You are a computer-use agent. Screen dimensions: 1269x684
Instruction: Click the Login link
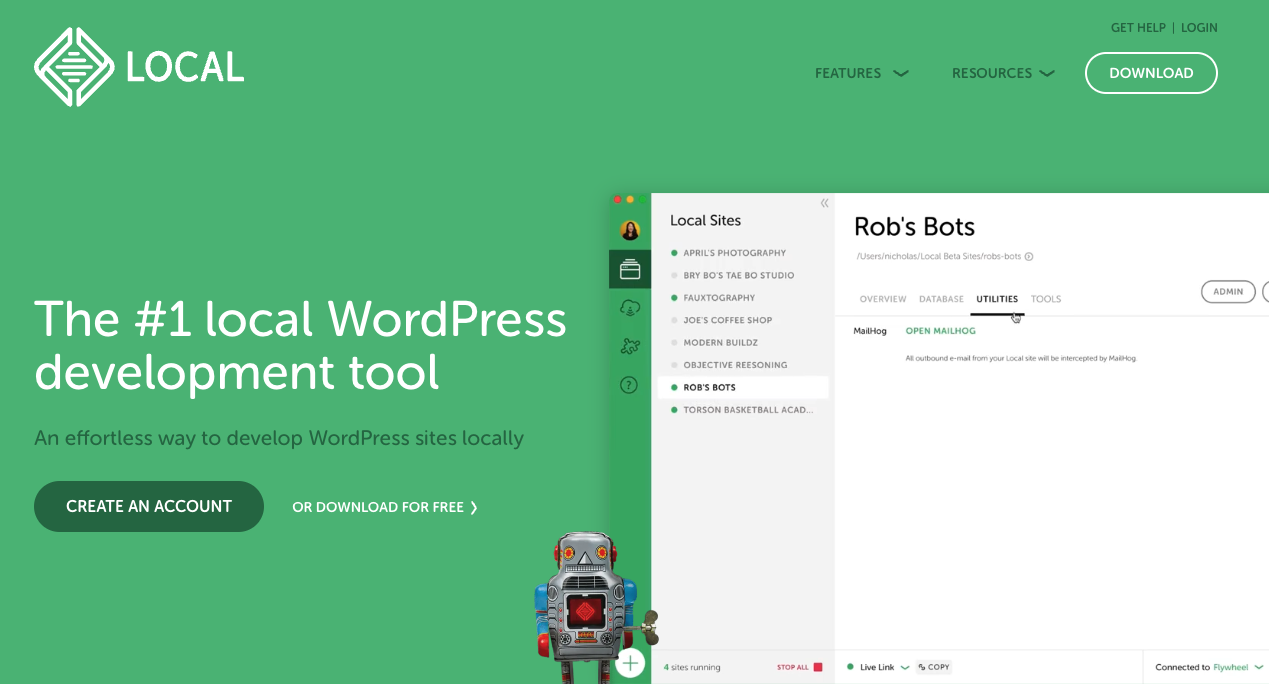coord(1199,28)
